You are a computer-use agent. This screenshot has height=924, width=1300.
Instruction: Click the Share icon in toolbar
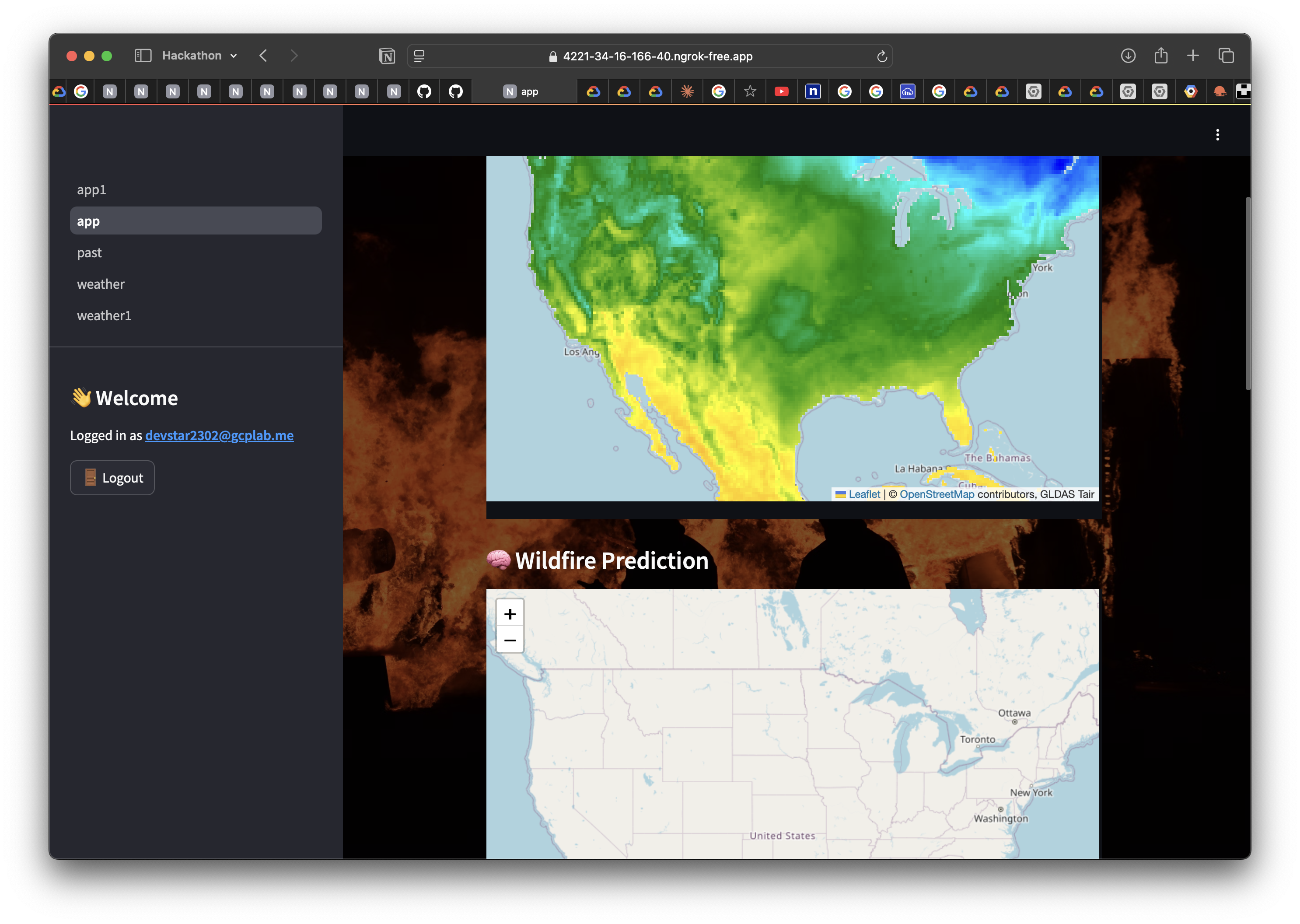tap(1160, 56)
